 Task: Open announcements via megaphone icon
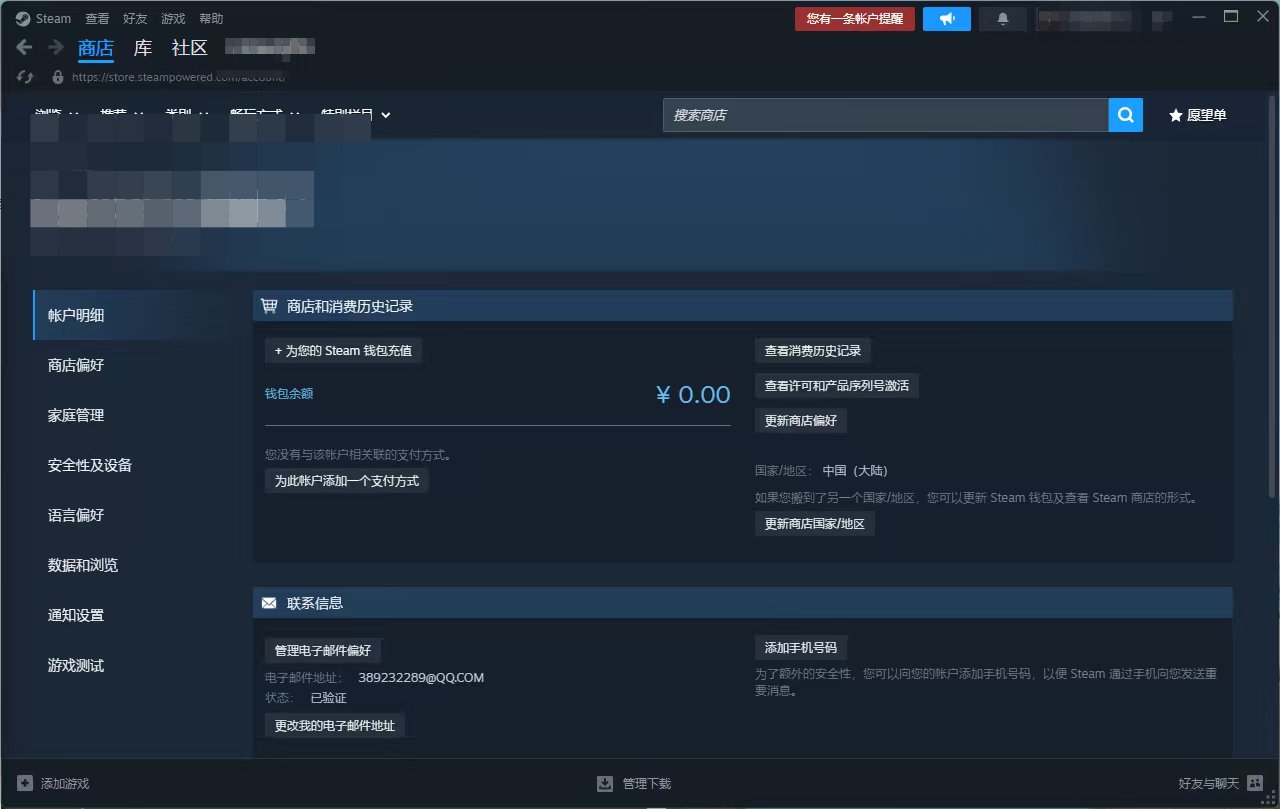(x=947, y=19)
